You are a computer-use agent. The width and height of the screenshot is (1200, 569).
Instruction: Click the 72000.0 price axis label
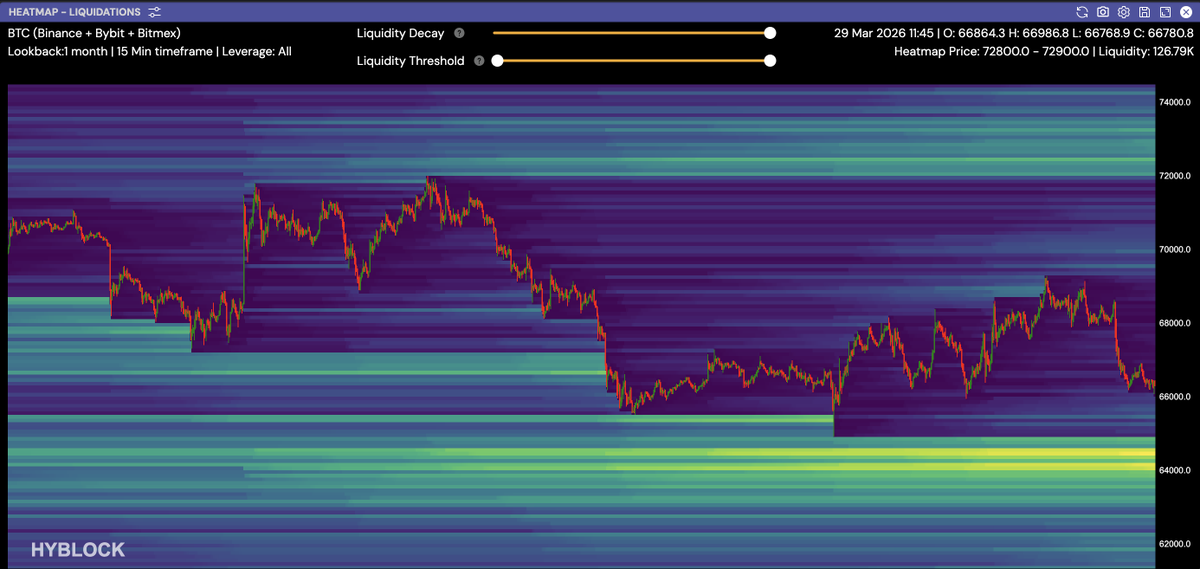pos(1175,176)
